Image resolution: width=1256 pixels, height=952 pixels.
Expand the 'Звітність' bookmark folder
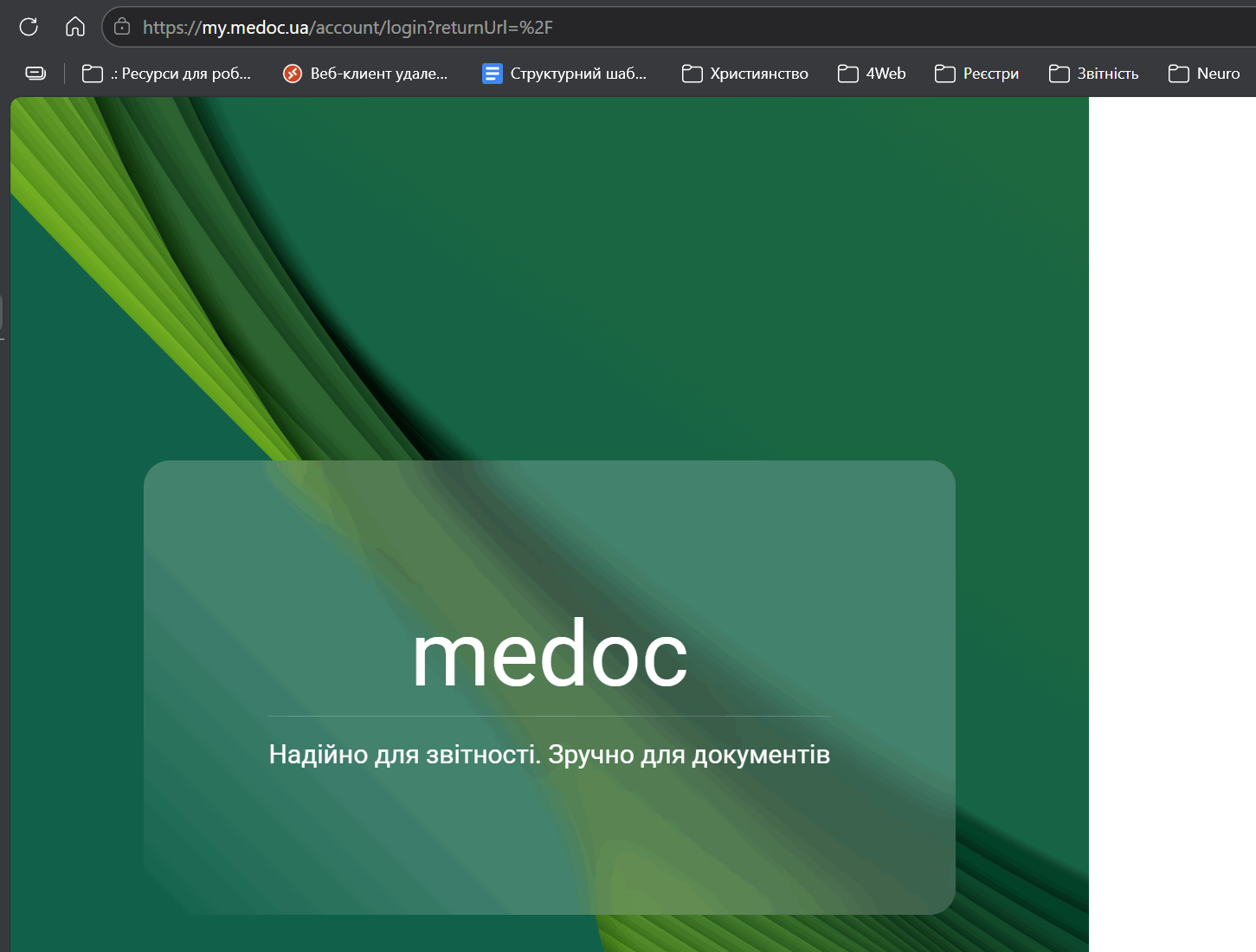pos(1093,74)
